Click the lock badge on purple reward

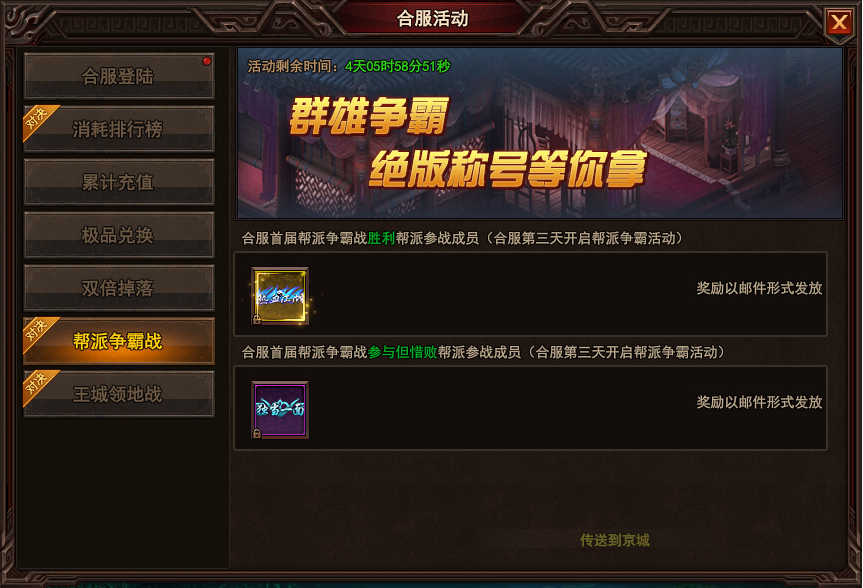tap(257, 433)
